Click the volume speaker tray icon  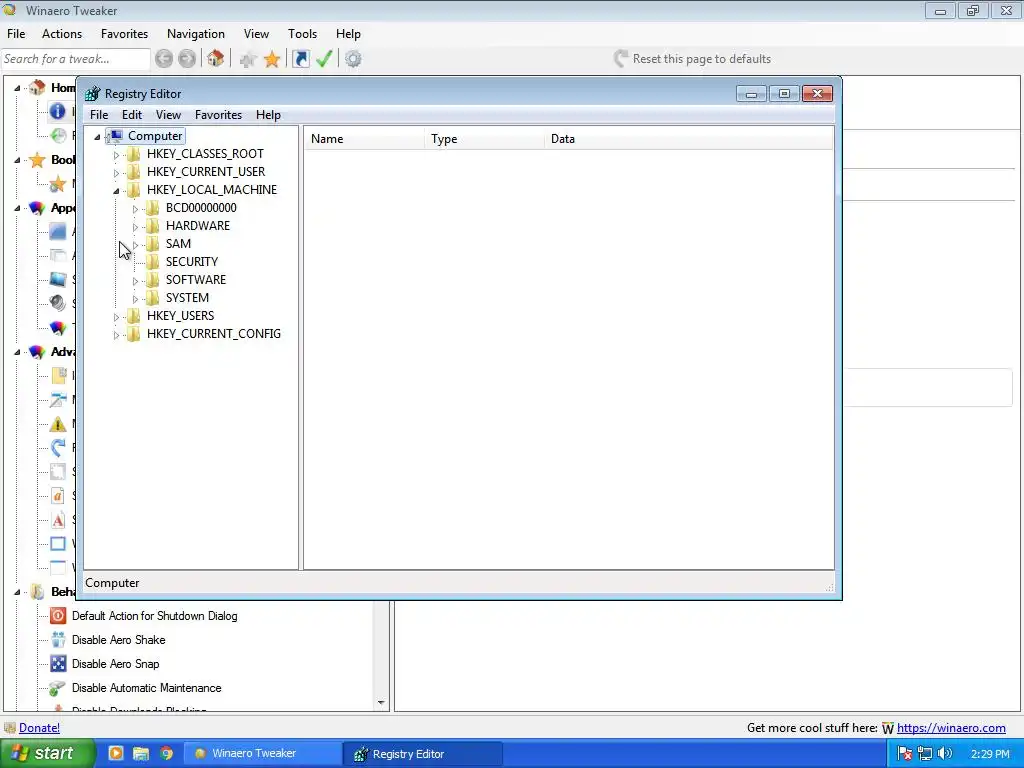coord(945,754)
